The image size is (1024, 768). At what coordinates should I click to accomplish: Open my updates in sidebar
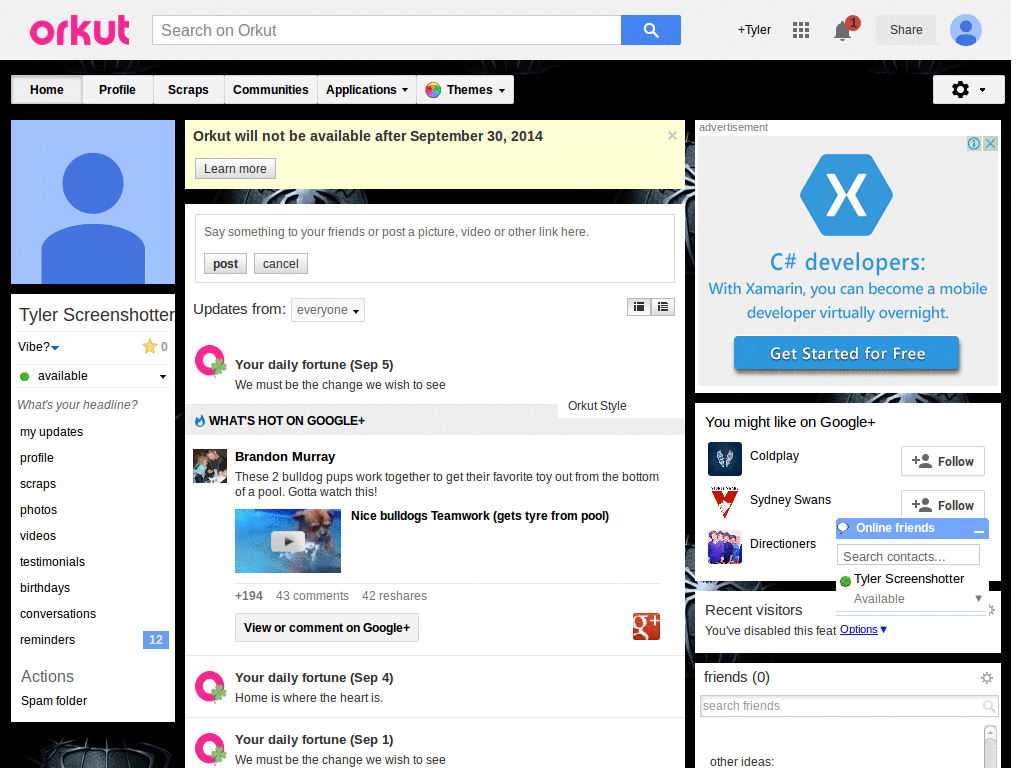pos(52,432)
